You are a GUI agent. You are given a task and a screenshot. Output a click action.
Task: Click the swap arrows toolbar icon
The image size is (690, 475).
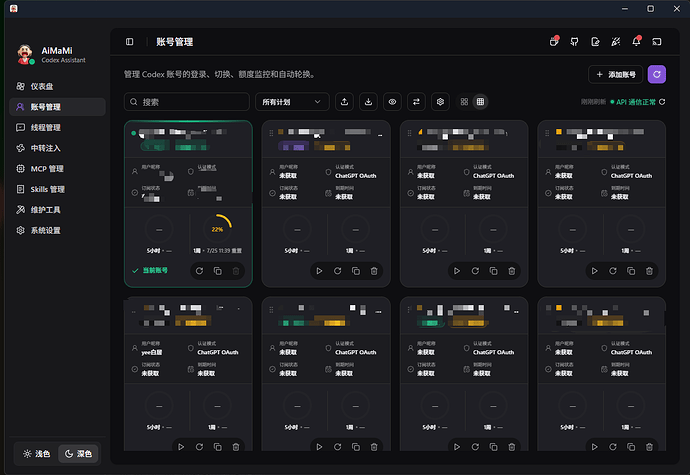[x=416, y=102]
